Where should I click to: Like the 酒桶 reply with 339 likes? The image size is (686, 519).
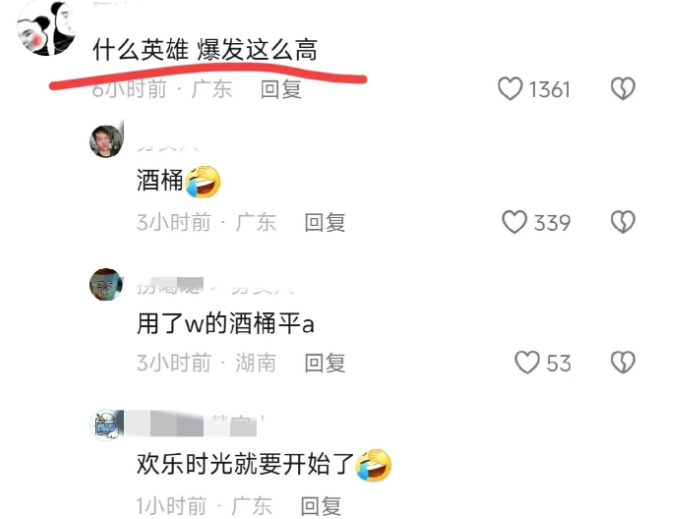(x=514, y=222)
